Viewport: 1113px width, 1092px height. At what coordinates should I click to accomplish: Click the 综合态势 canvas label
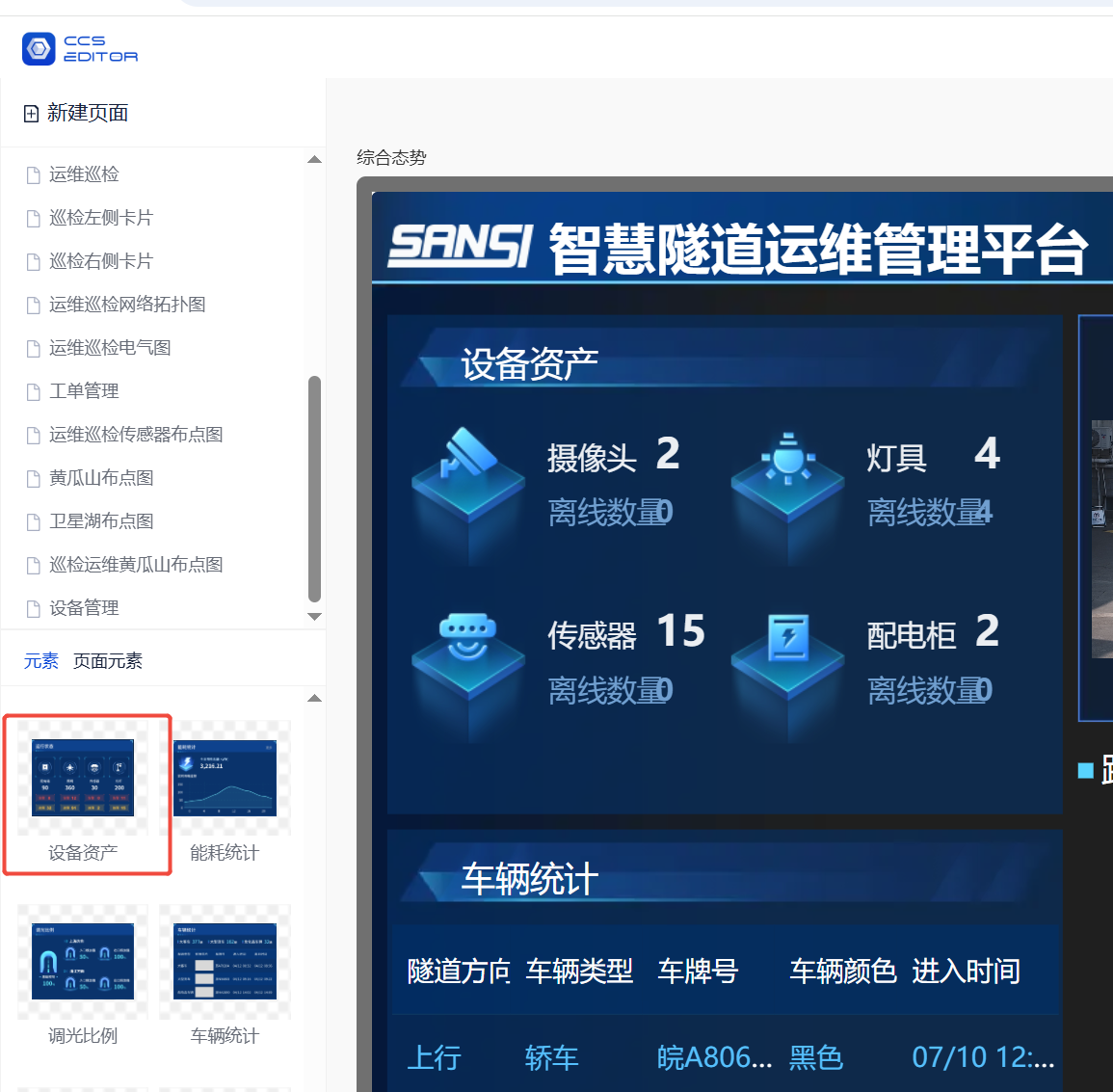point(391,158)
